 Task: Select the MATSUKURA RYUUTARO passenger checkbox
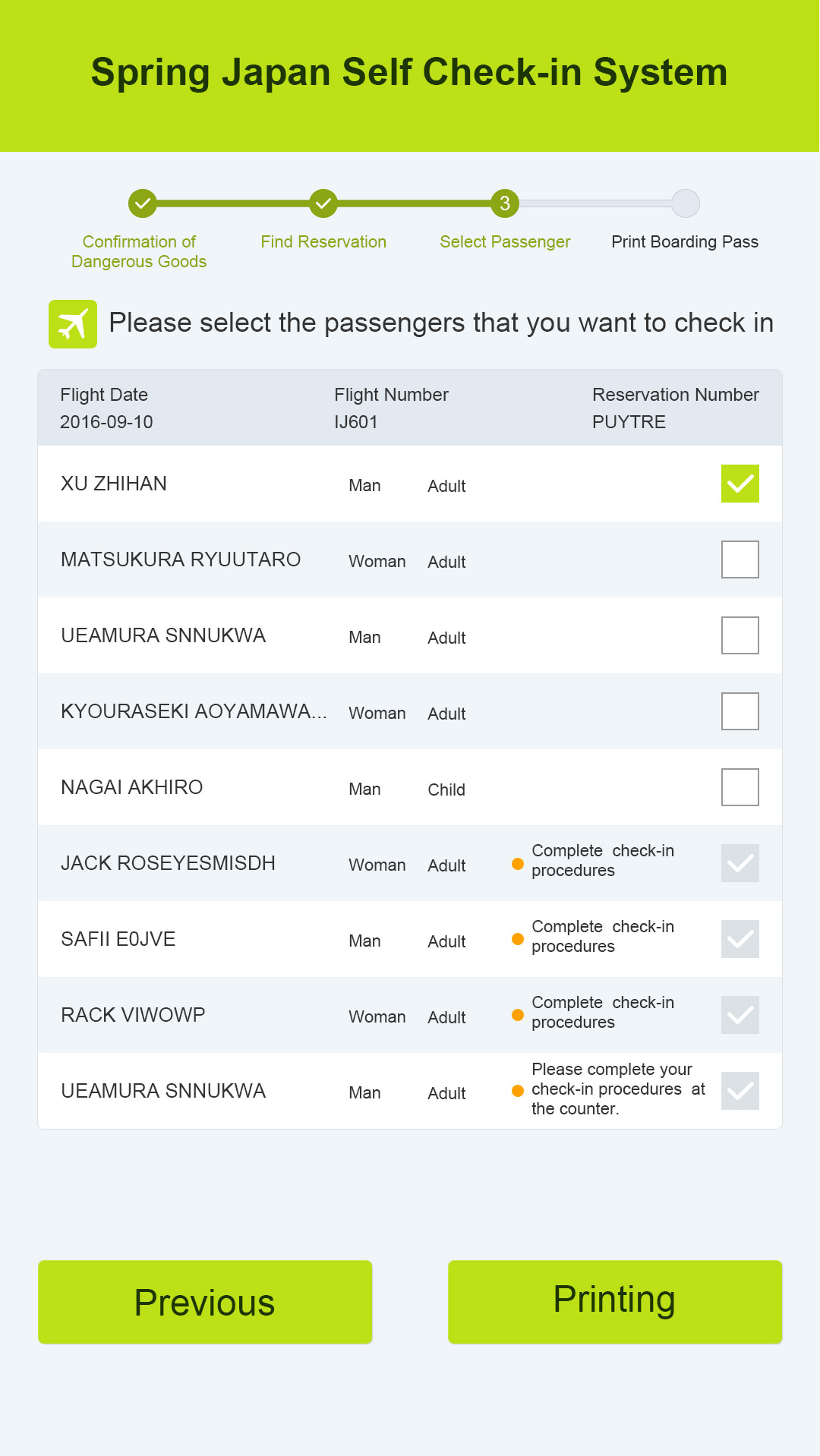pos(740,559)
